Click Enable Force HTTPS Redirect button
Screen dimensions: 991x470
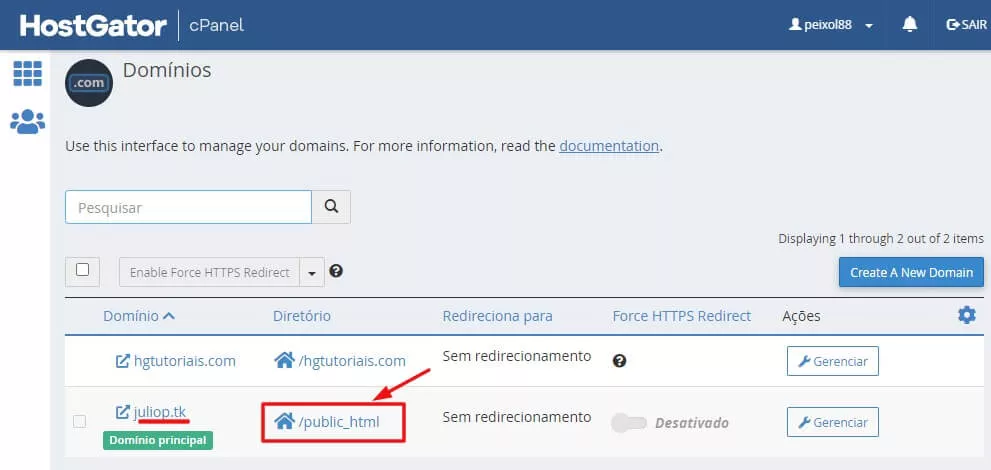[209, 272]
